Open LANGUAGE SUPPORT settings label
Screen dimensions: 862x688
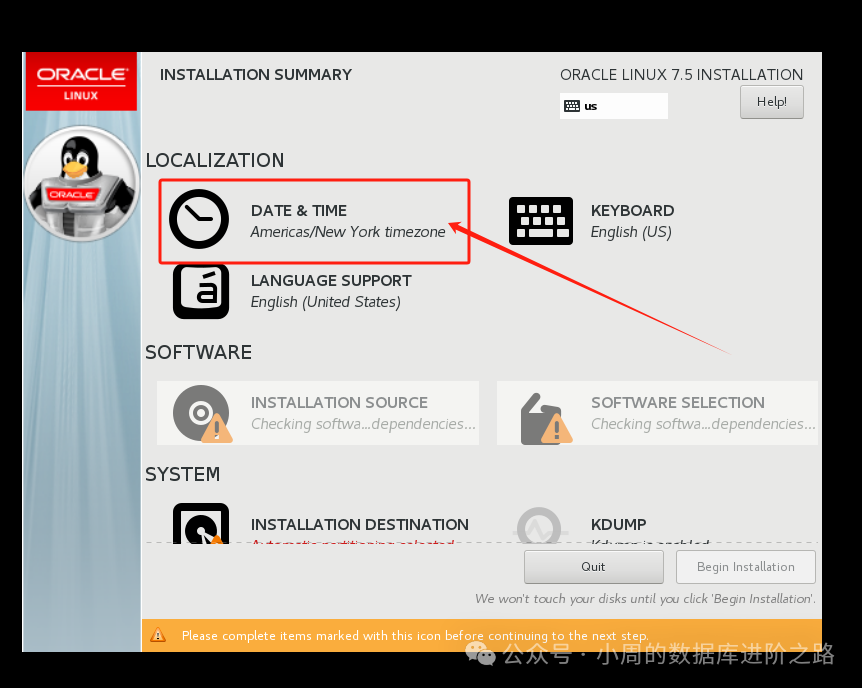331,280
